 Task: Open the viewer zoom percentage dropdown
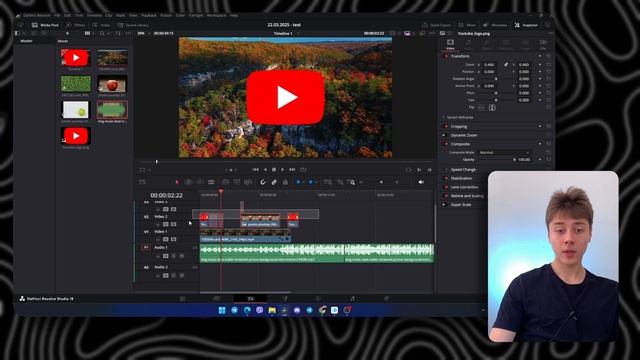click(143, 33)
